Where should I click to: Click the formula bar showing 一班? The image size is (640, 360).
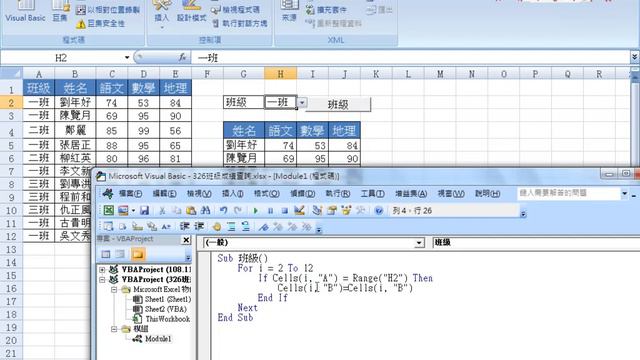click(x=410, y=58)
